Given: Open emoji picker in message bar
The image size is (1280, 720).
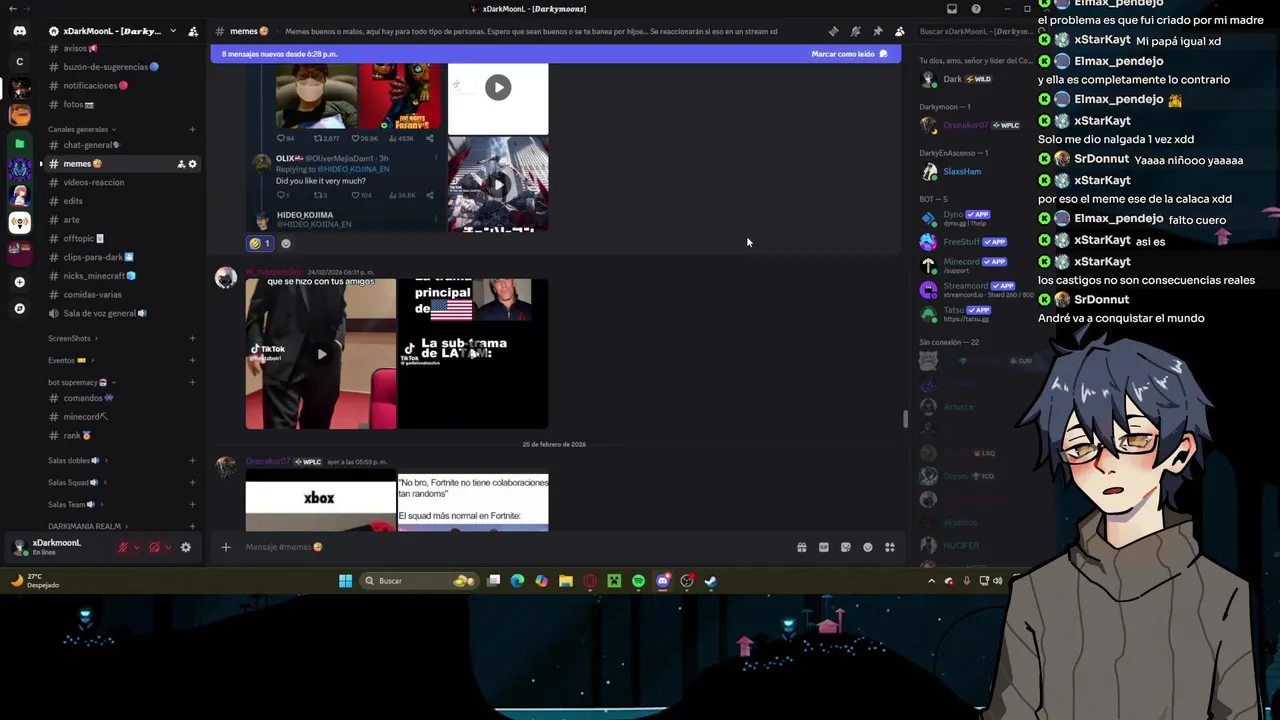Looking at the screenshot, I should click(x=867, y=547).
